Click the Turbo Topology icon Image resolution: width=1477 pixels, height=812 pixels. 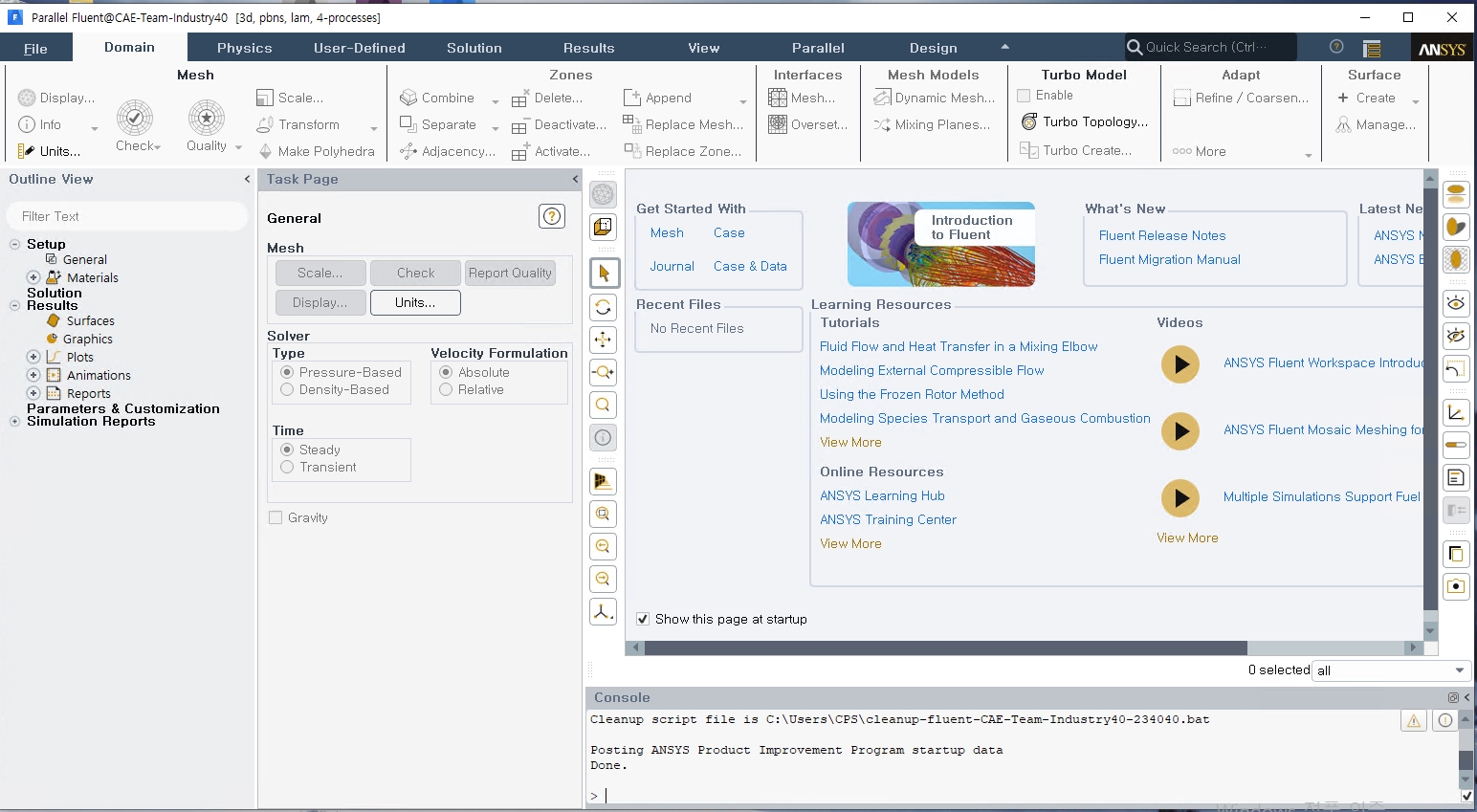[1029, 122]
